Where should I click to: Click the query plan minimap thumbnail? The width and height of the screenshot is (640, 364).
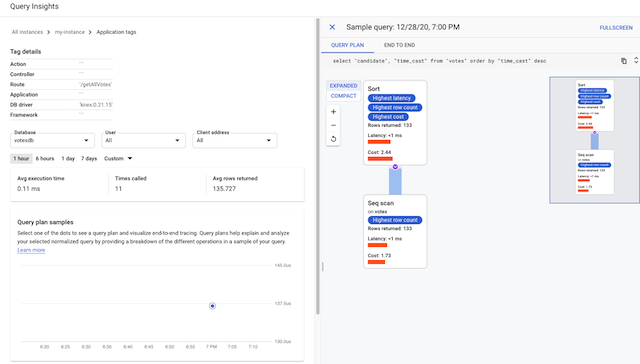594,140
